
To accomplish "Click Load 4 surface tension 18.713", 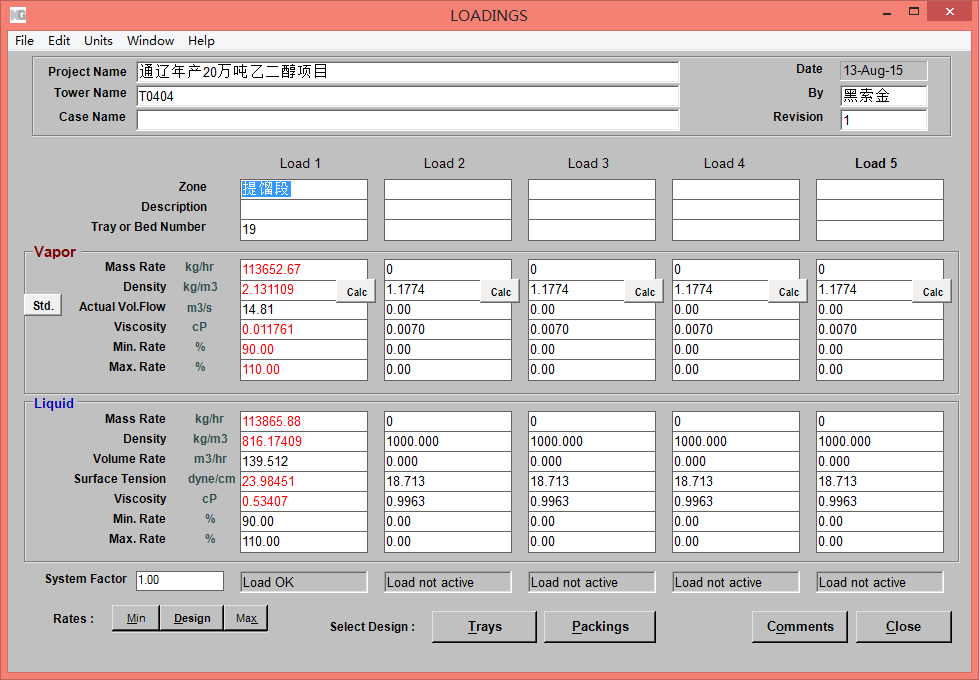I will pyautogui.click(x=735, y=481).
